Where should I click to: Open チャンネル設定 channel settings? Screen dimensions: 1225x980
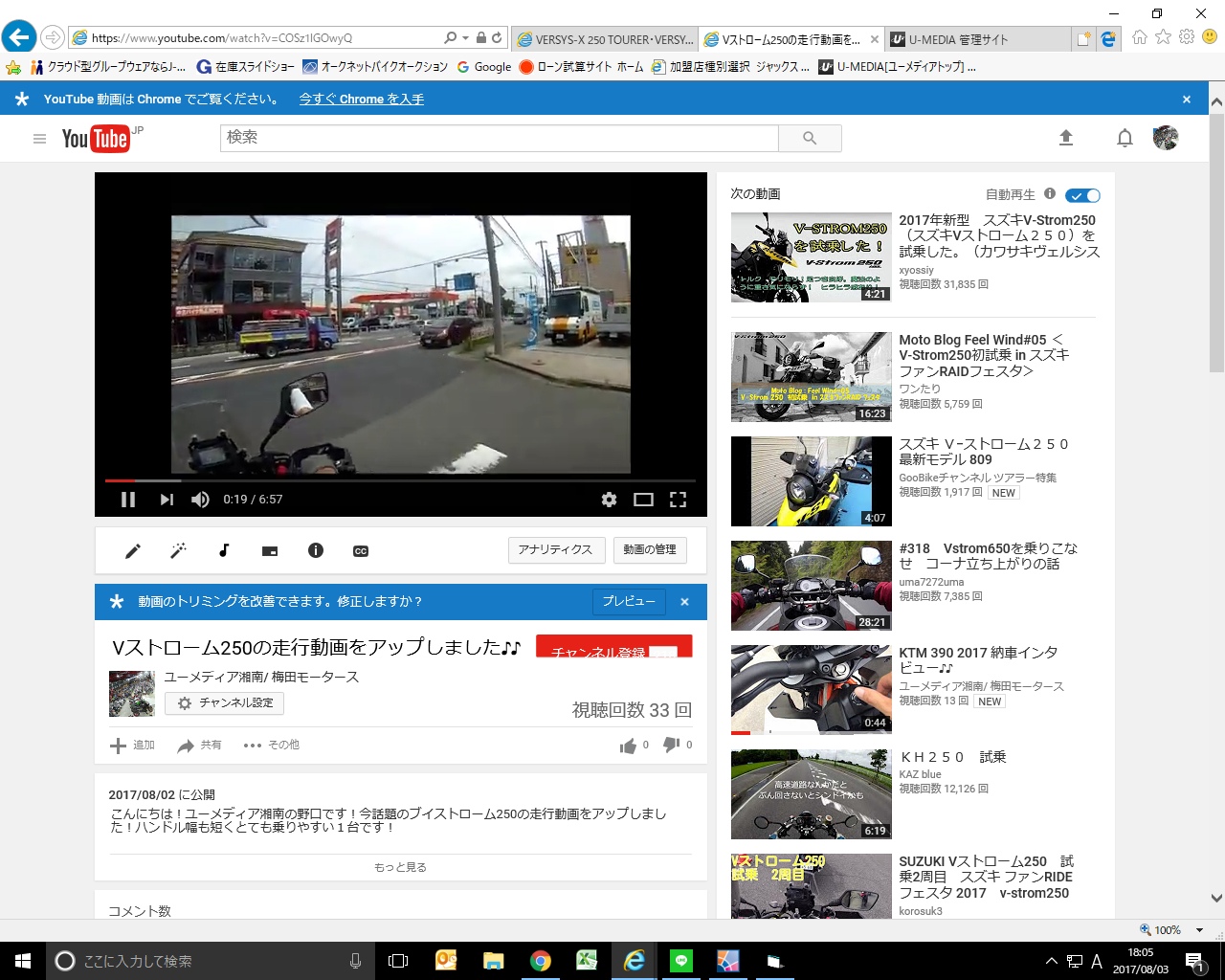(224, 702)
